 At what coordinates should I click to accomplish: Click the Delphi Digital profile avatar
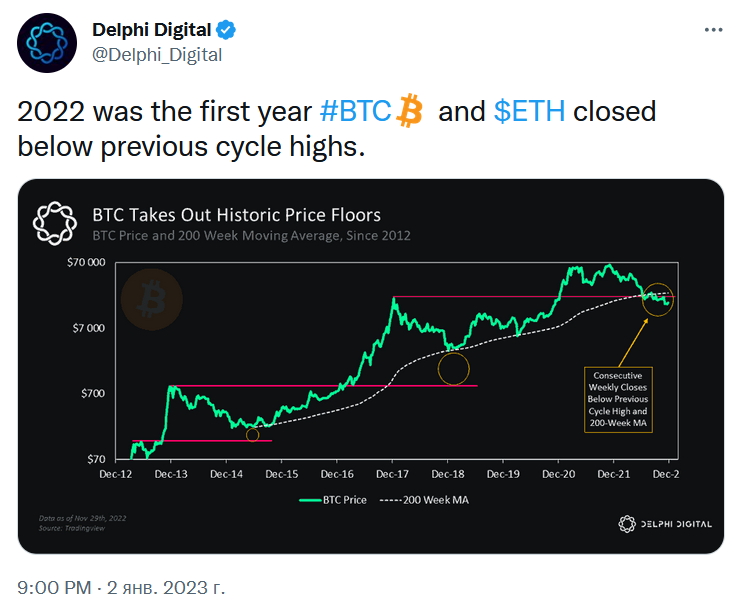47,43
